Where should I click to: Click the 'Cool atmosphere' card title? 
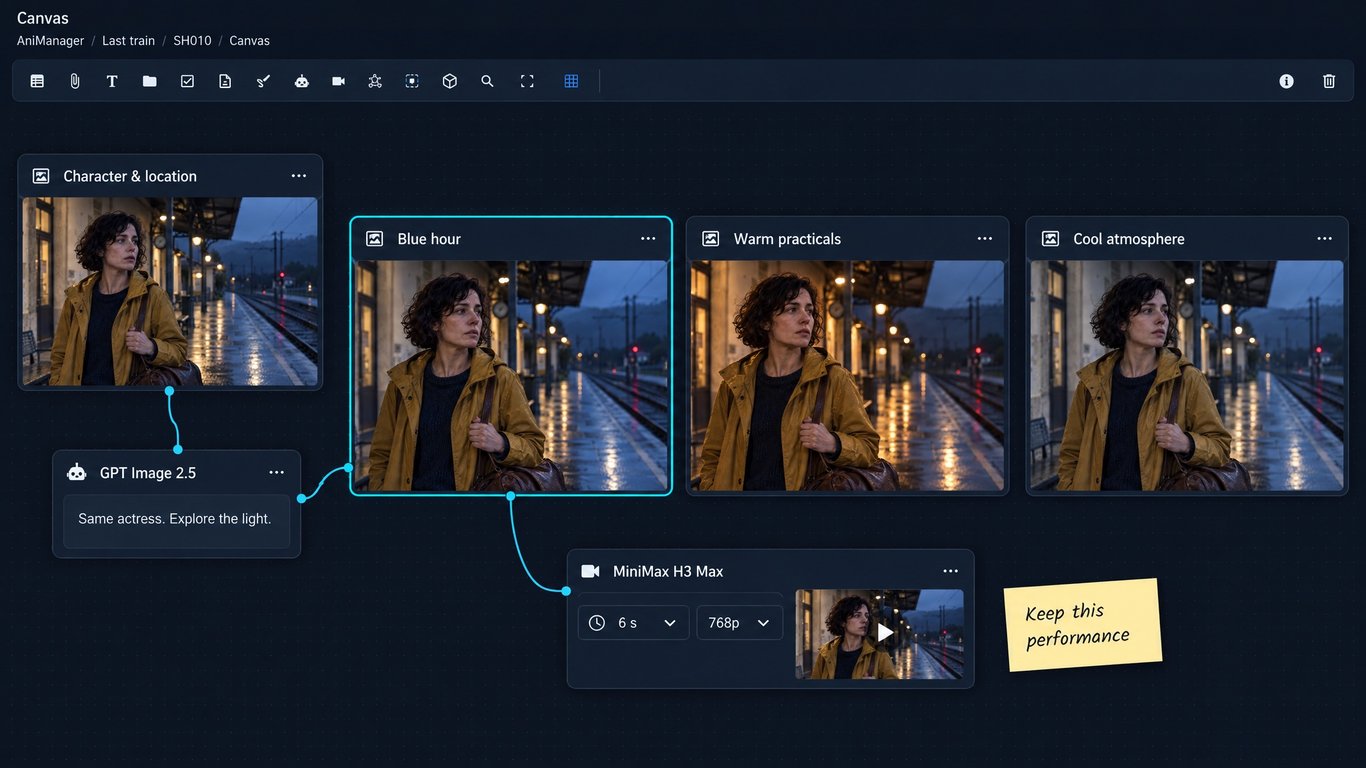1129,239
